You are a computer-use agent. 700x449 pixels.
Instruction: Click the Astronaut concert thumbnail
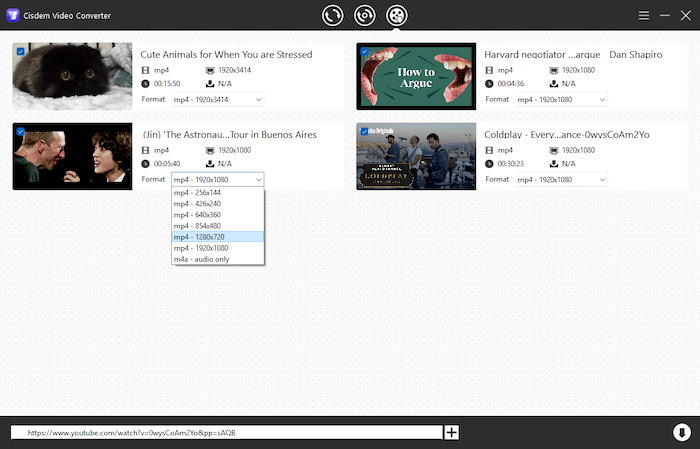72,156
